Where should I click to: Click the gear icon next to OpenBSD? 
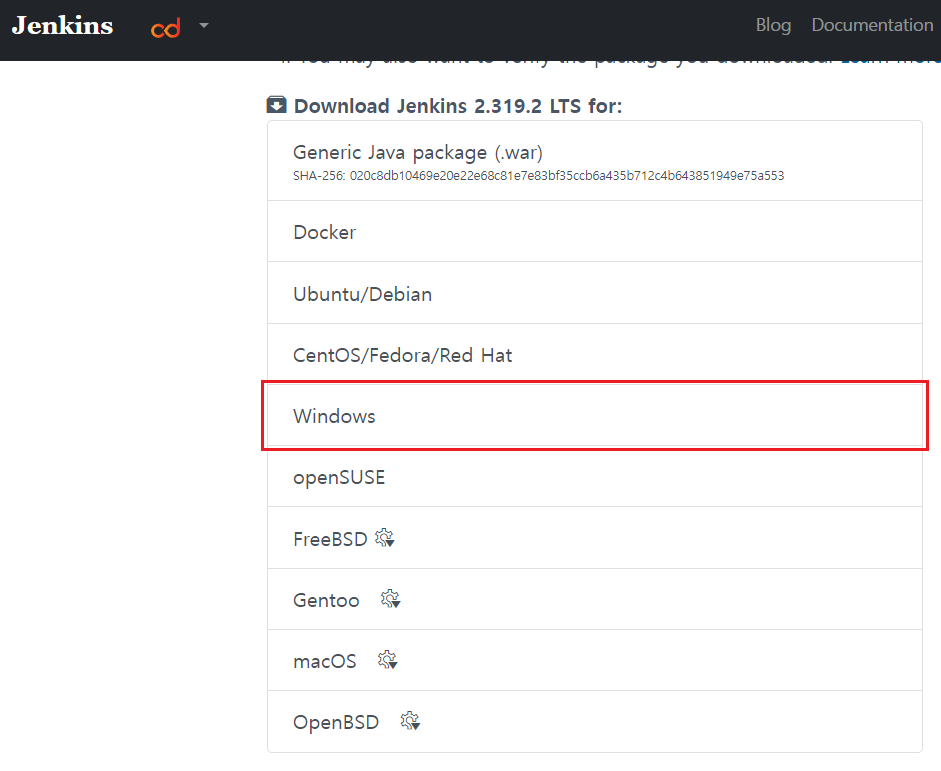tap(410, 721)
